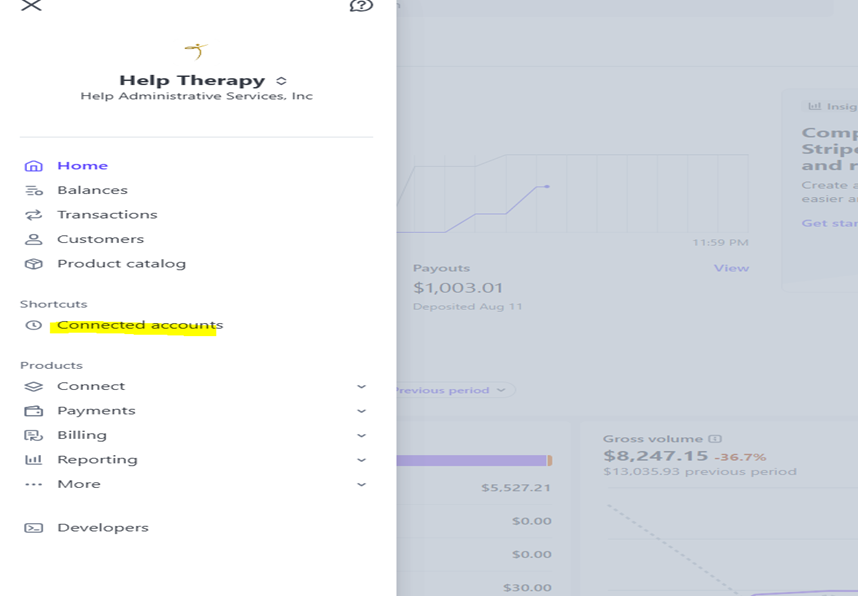Open the Previous period dropdown
858x596 pixels.
click(454, 390)
